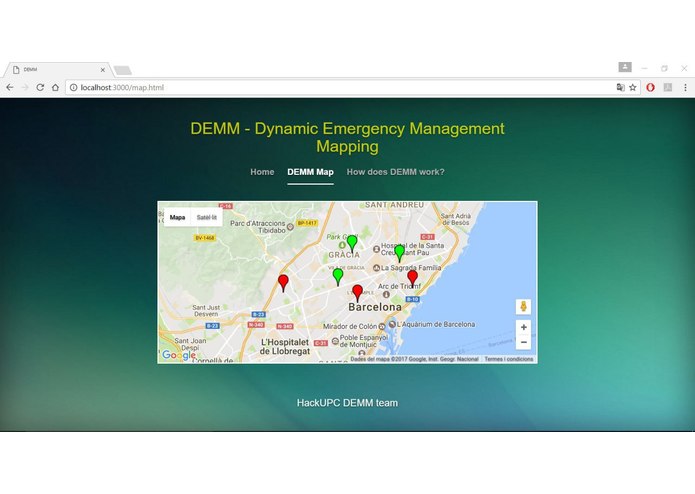Open the translate page icon

point(621,88)
